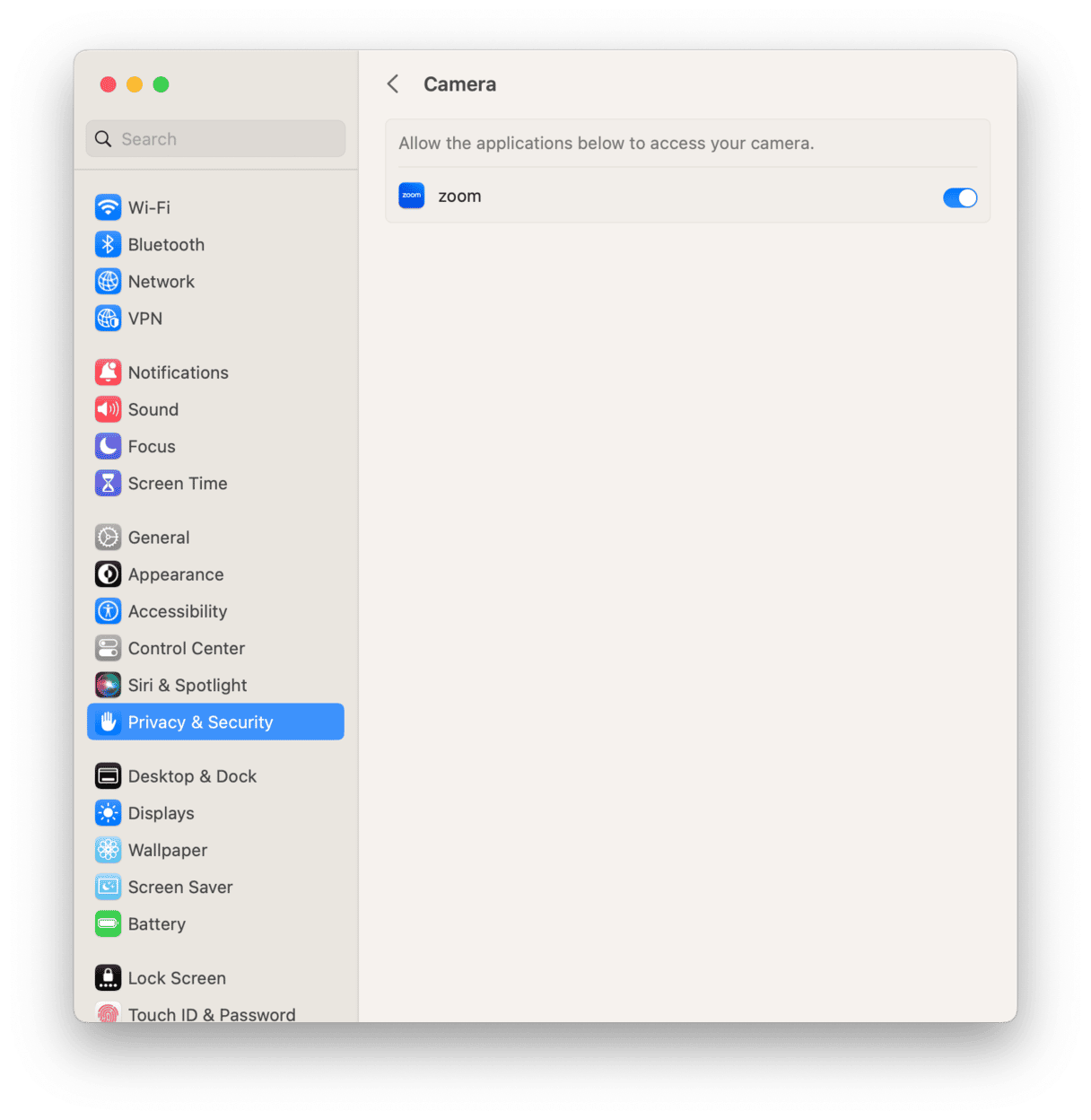This screenshot has height=1120, width=1091.
Task: Click the Control Center icon
Action: 108,648
